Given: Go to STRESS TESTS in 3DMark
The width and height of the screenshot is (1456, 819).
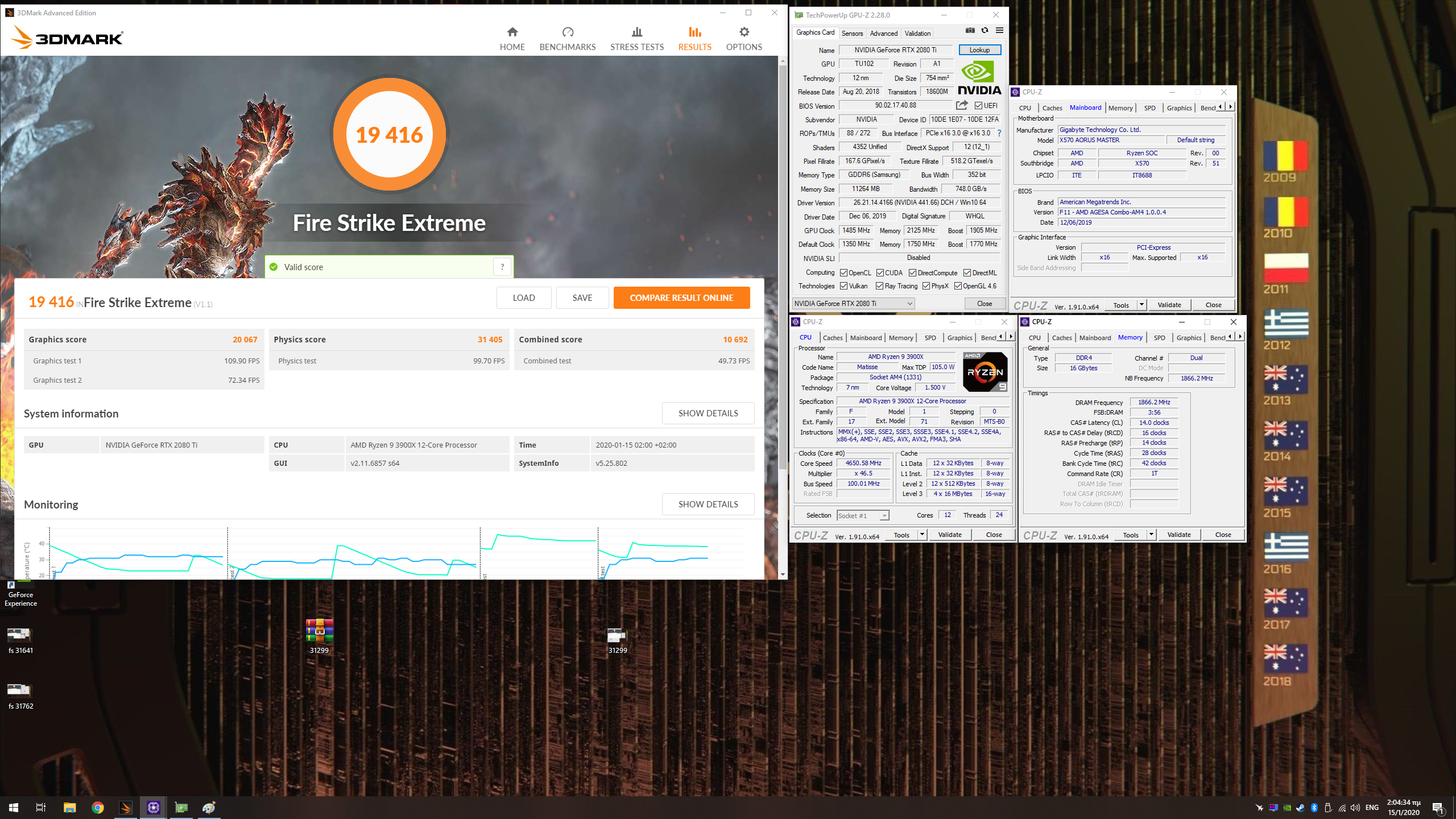Looking at the screenshot, I should pos(636,39).
